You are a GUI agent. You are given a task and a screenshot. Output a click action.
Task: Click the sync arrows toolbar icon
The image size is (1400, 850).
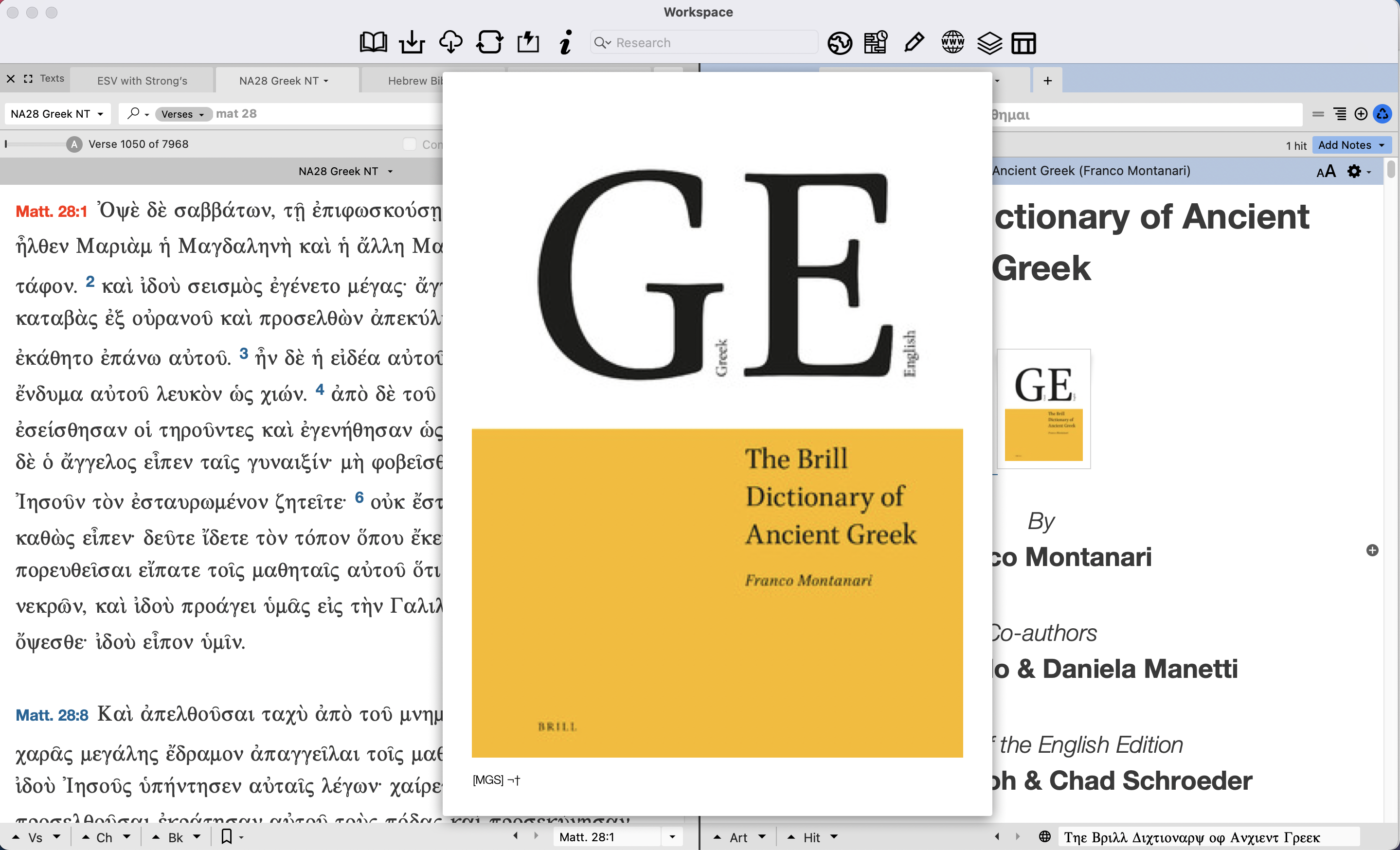coord(489,43)
